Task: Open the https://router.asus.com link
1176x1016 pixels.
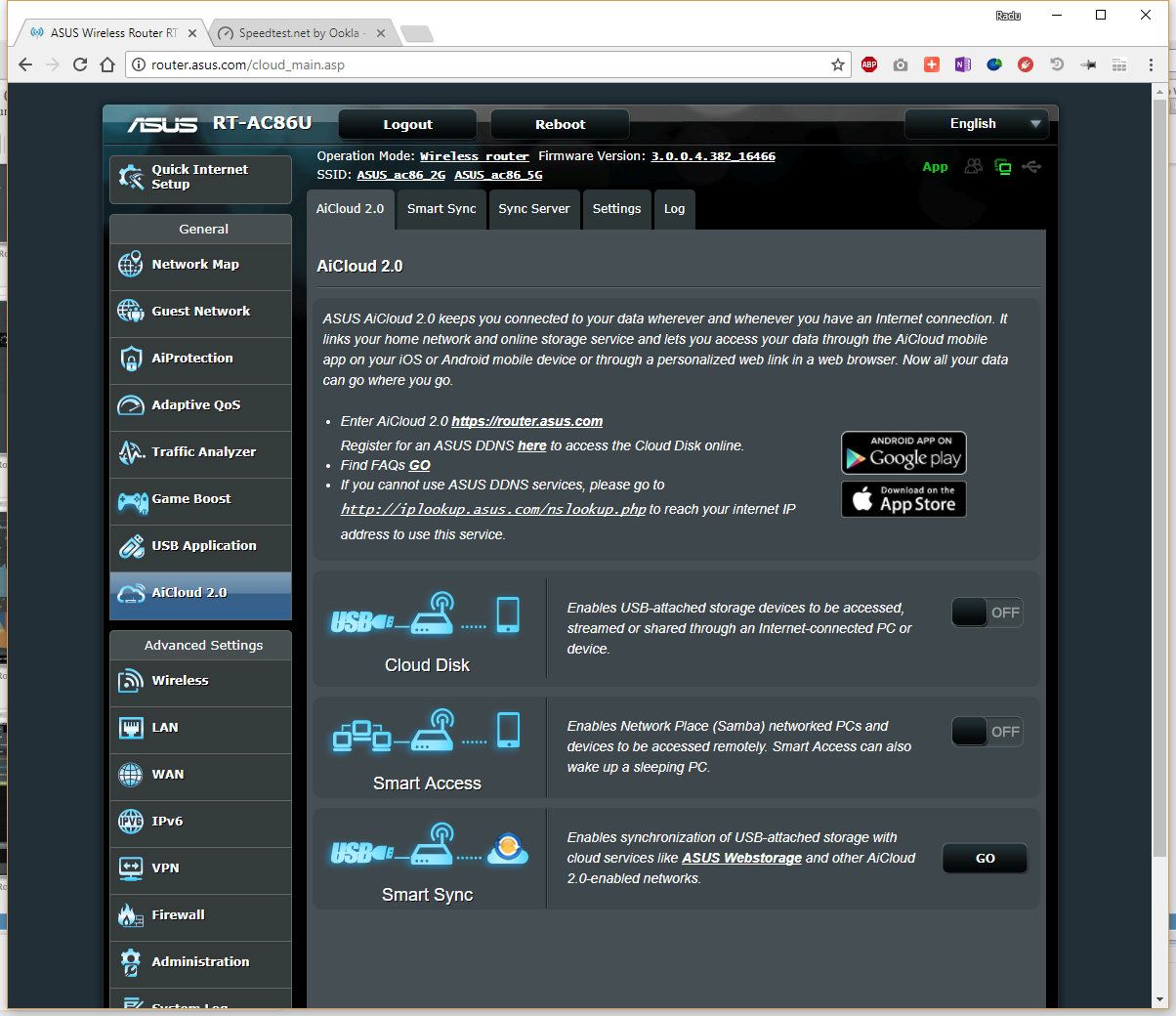Action: point(526,422)
